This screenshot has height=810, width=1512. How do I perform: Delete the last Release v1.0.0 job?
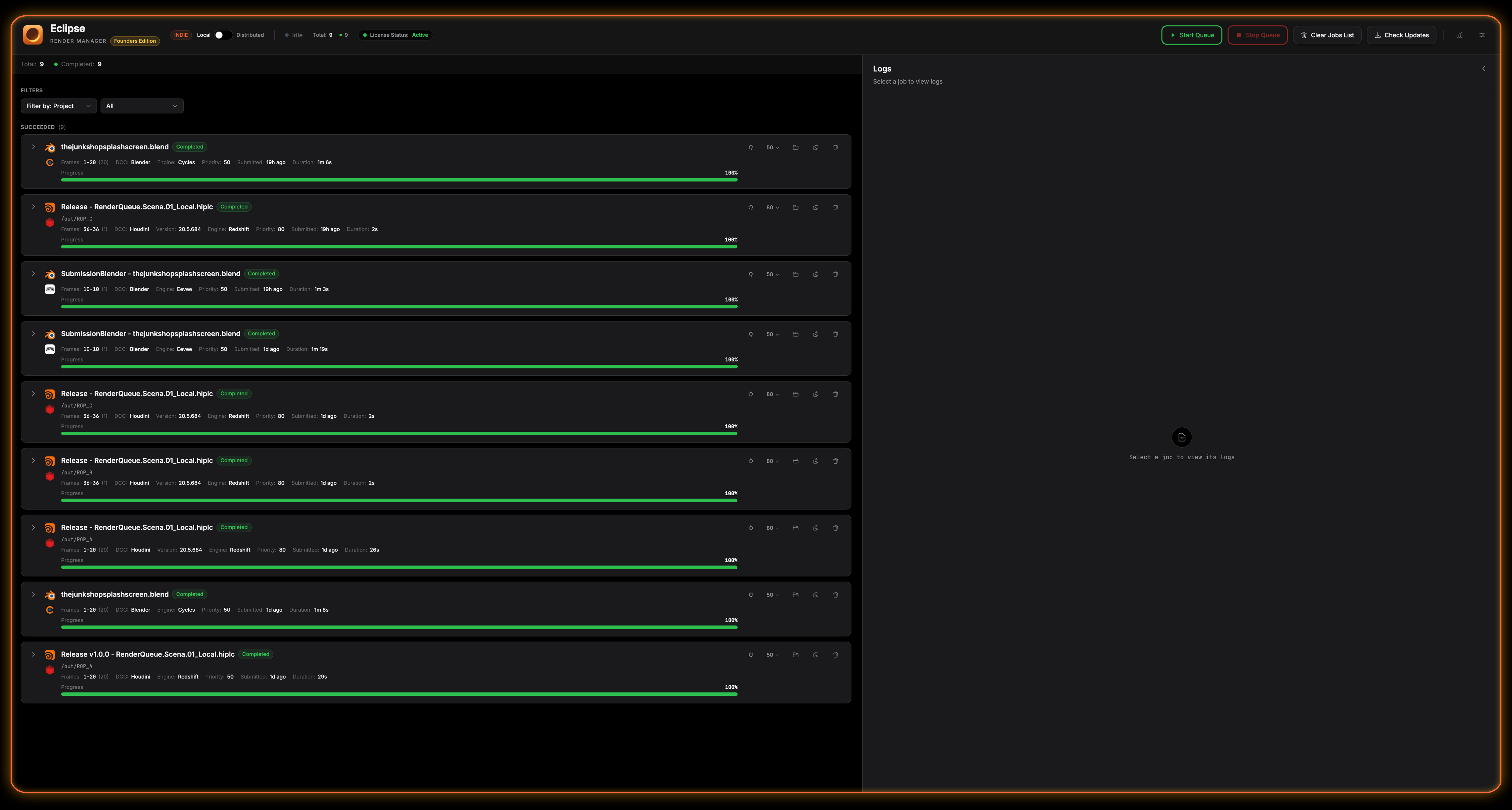pos(836,654)
